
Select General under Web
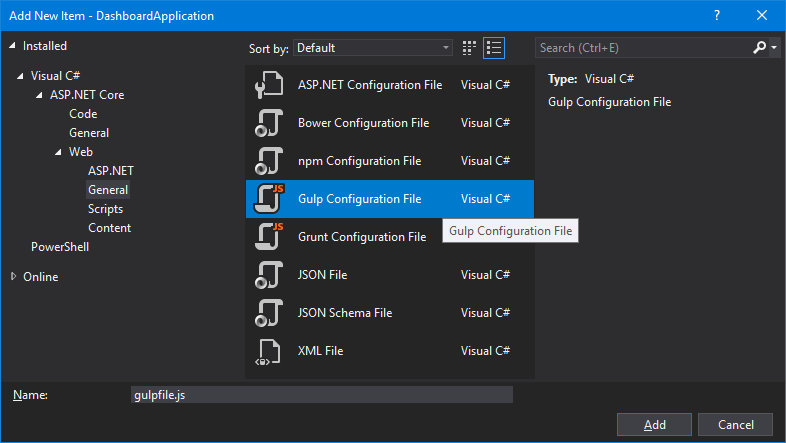[108, 190]
